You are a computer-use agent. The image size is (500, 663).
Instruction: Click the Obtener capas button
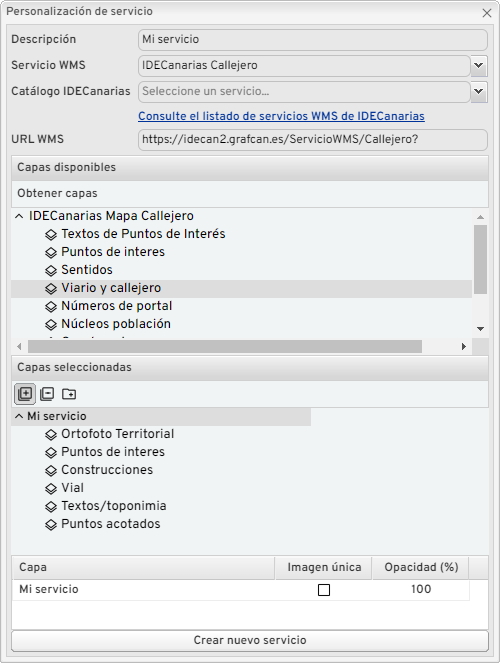pos(57,193)
